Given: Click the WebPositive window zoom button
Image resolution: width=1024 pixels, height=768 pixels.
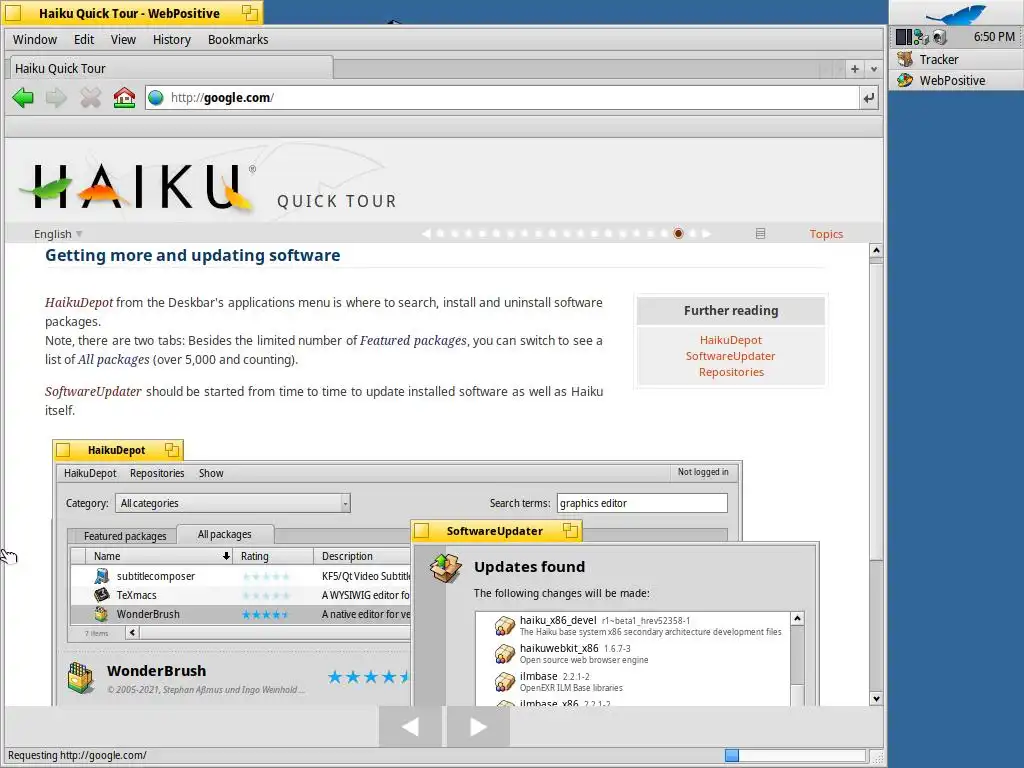Looking at the screenshot, I should [249, 12].
